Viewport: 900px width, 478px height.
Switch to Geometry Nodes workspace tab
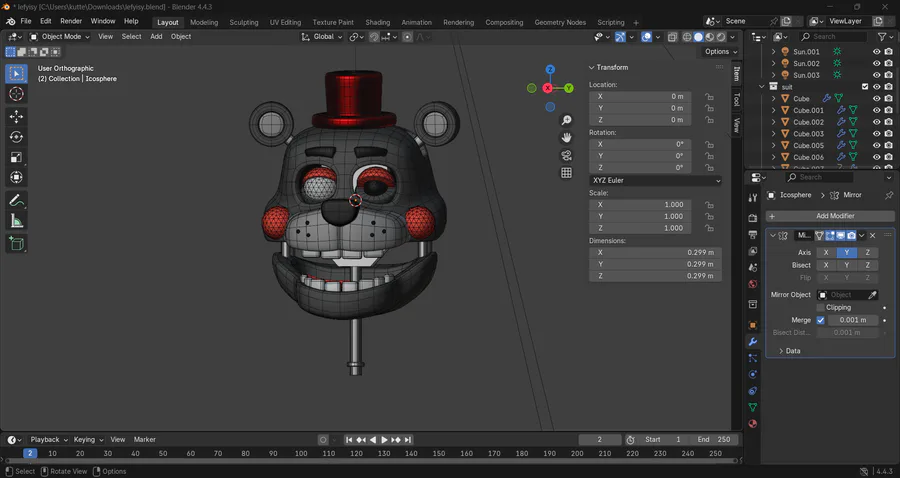click(560, 22)
